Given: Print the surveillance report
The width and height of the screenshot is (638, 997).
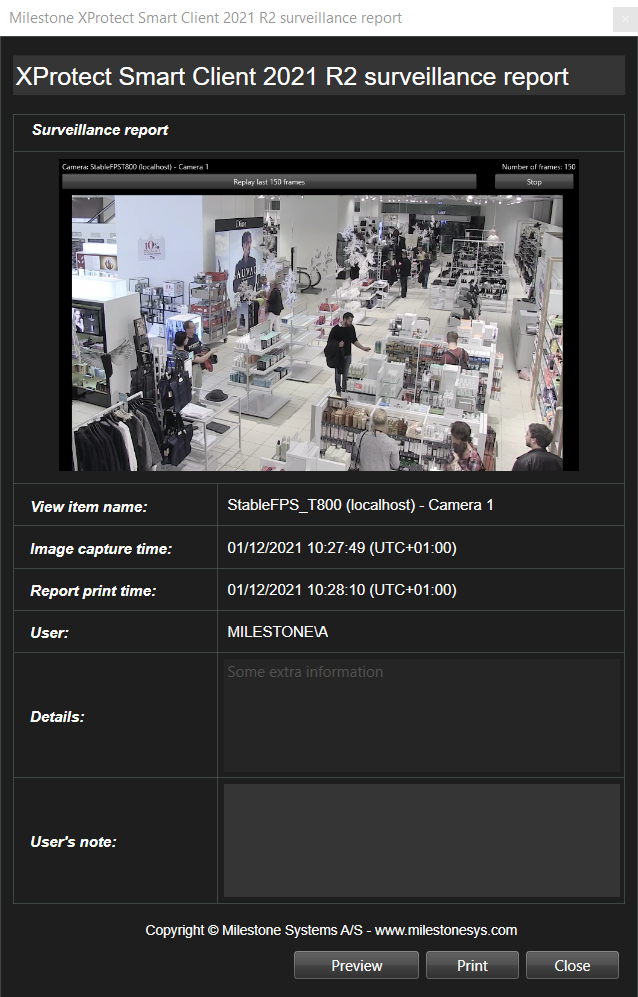Looking at the screenshot, I should tap(472, 965).
